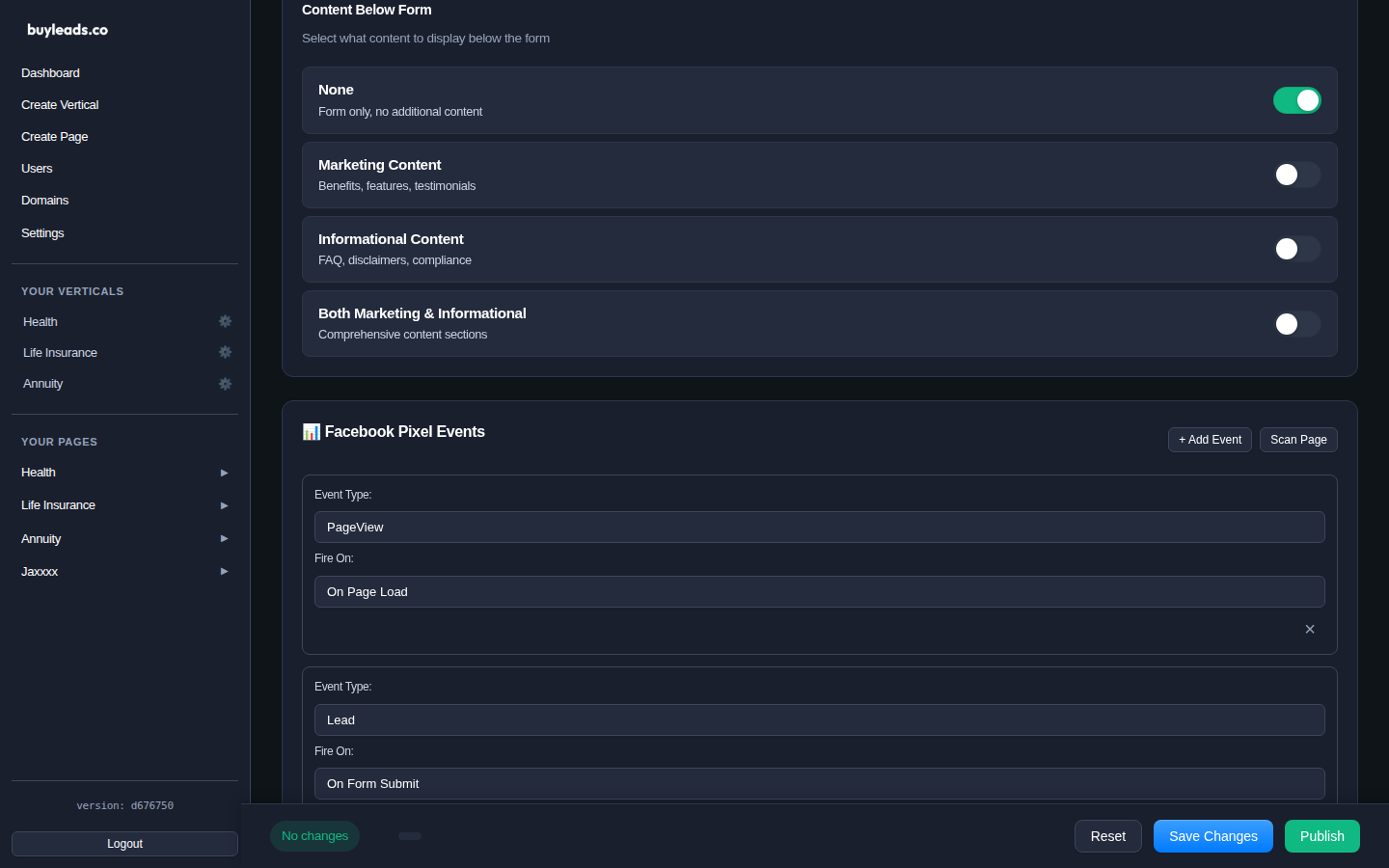Screen dimensions: 1389x868
Task: Expand the Annuity pages list
Action: tap(224, 538)
